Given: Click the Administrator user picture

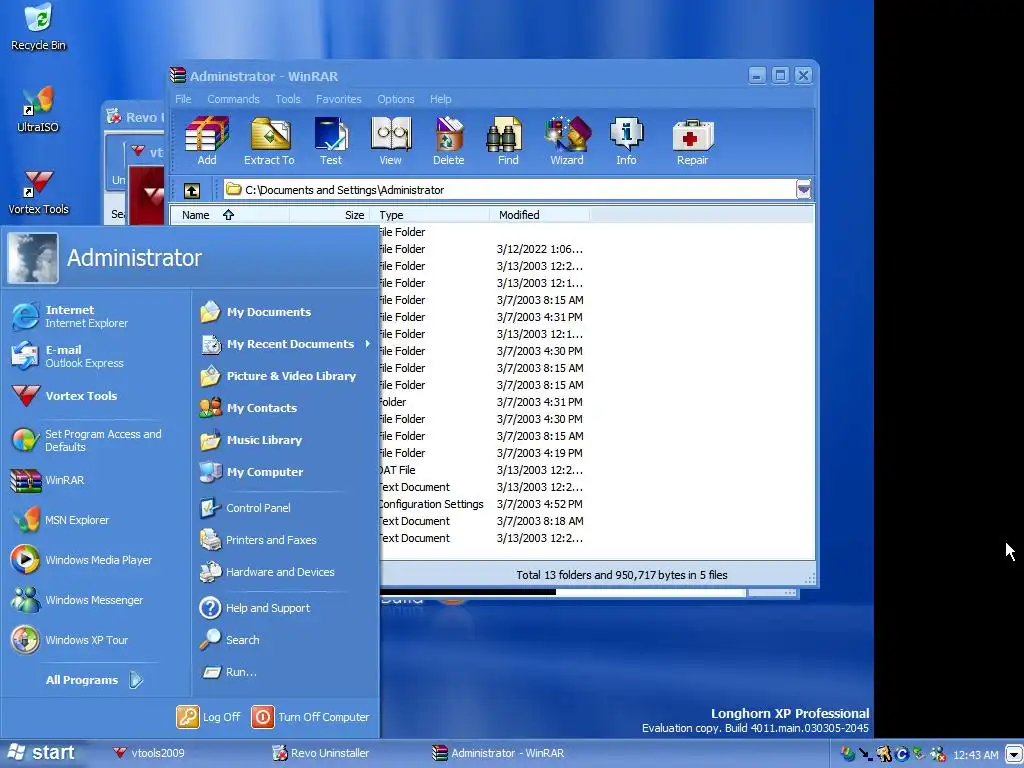Looking at the screenshot, I should click(x=33, y=257).
